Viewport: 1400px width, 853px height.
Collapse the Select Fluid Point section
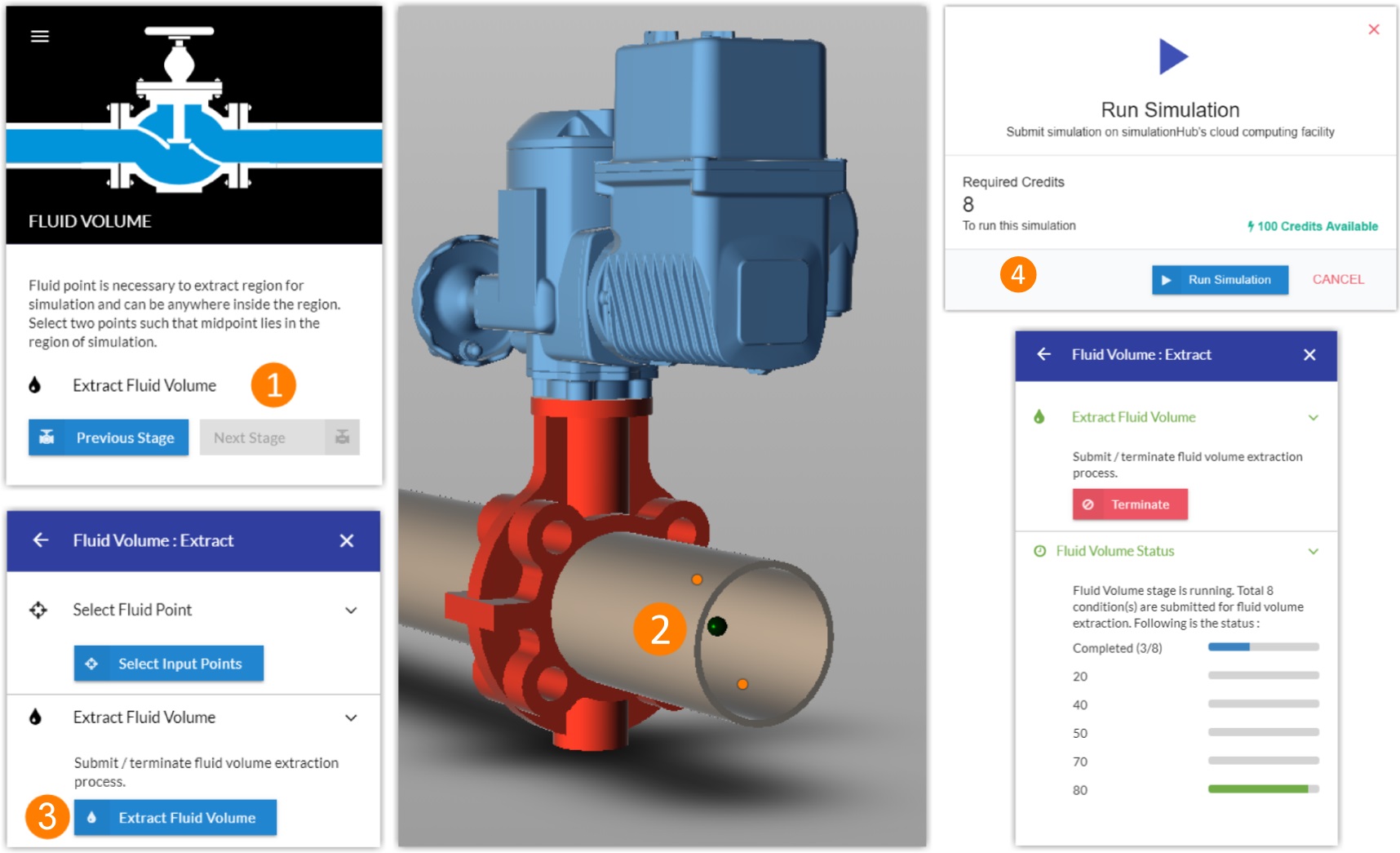[x=351, y=610]
